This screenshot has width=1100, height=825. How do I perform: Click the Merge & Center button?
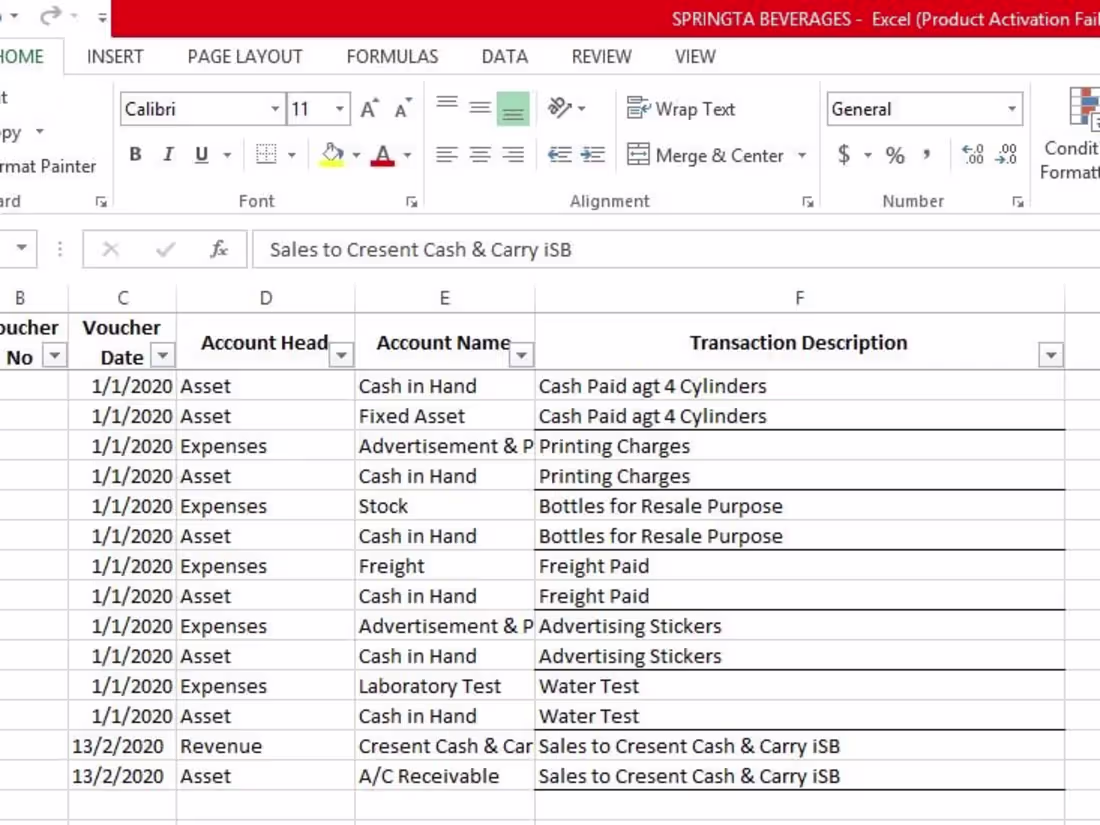tap(705, 154)
